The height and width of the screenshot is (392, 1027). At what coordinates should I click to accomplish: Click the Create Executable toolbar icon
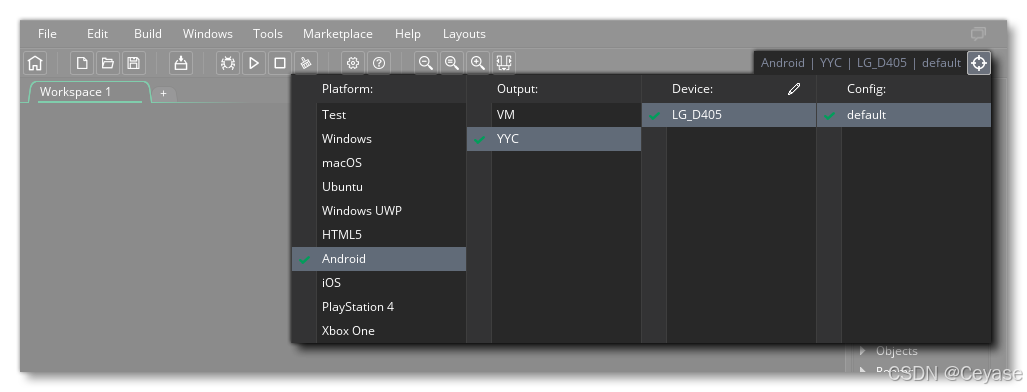pos(181,63)
